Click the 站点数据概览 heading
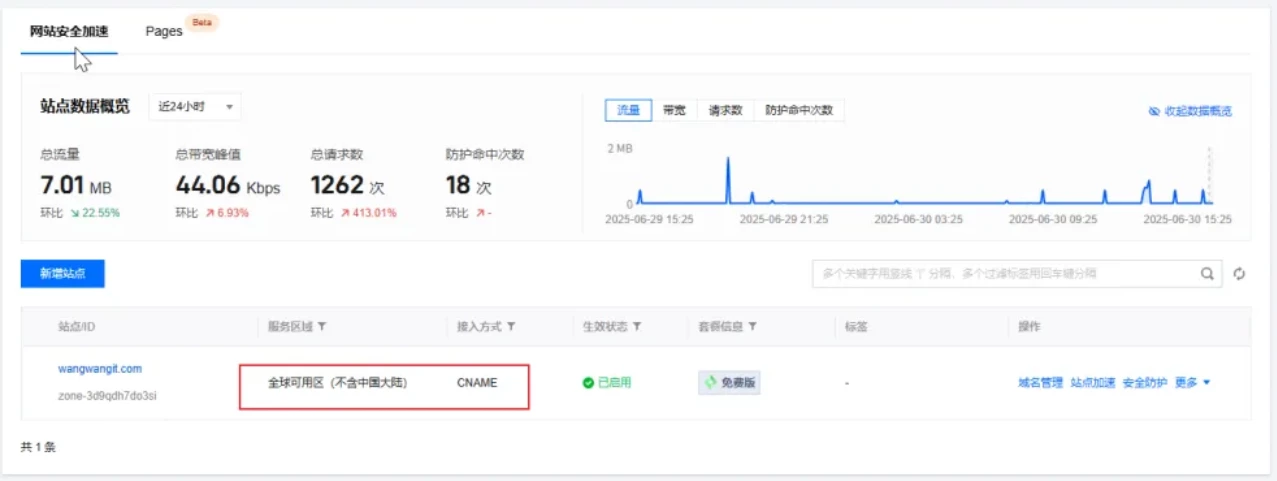Screen dimensions: 1277x481 pyautogui.click(x=85, y=107)
